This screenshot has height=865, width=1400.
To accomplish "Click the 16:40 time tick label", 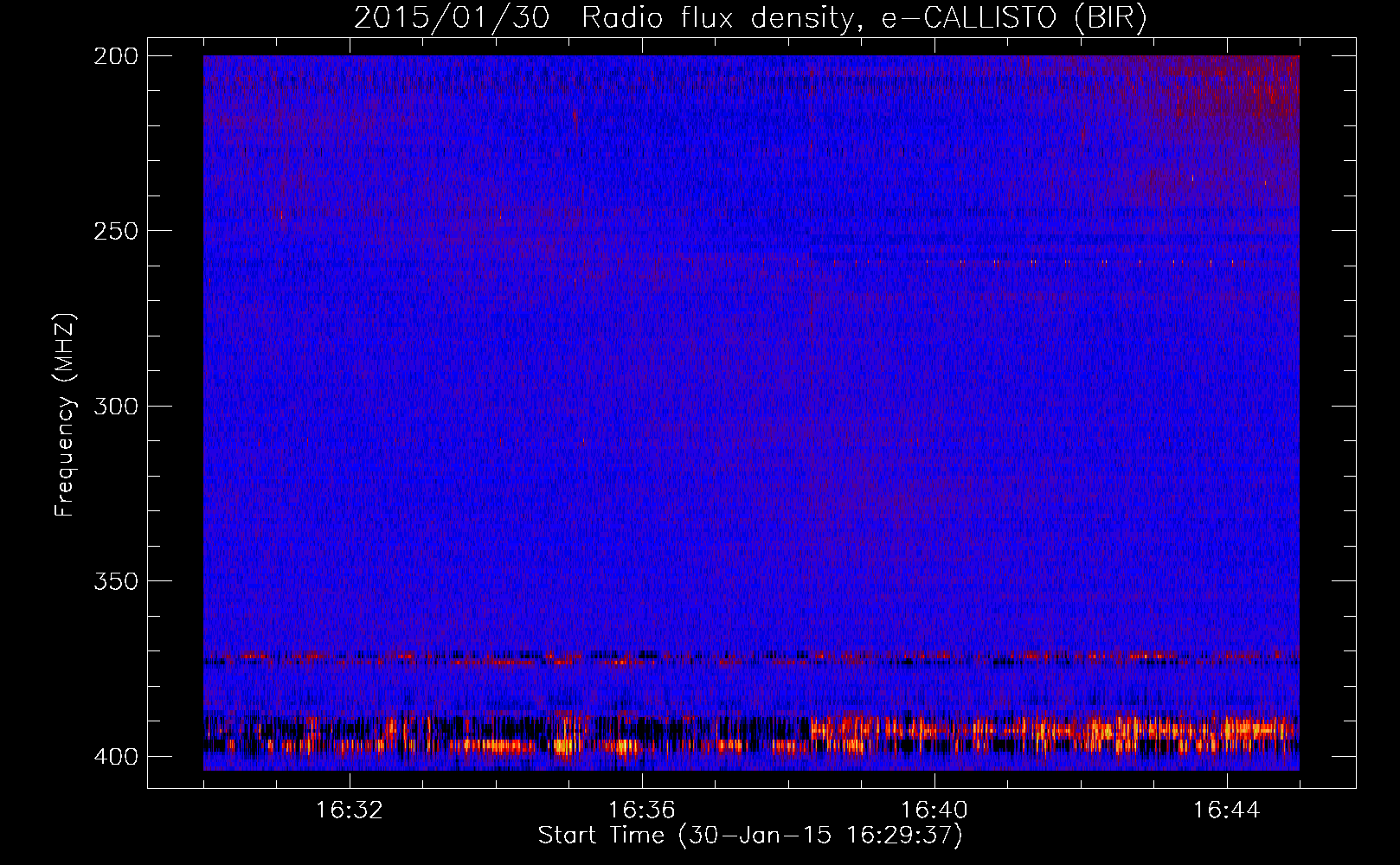I will pyautogui.click(x=934, y=811).
